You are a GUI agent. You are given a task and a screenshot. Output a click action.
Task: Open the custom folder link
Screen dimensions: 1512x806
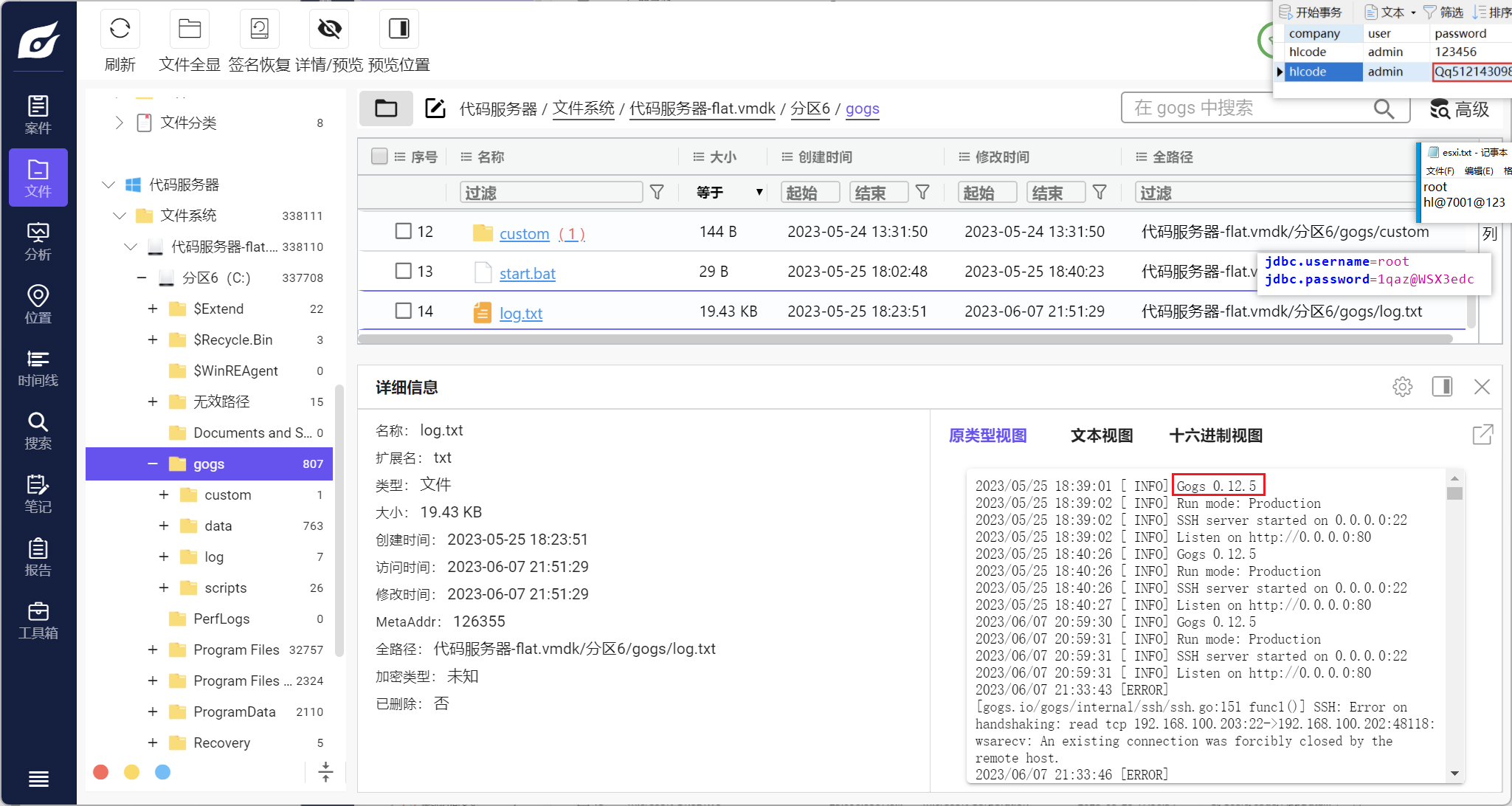click(x=524, y=234)
